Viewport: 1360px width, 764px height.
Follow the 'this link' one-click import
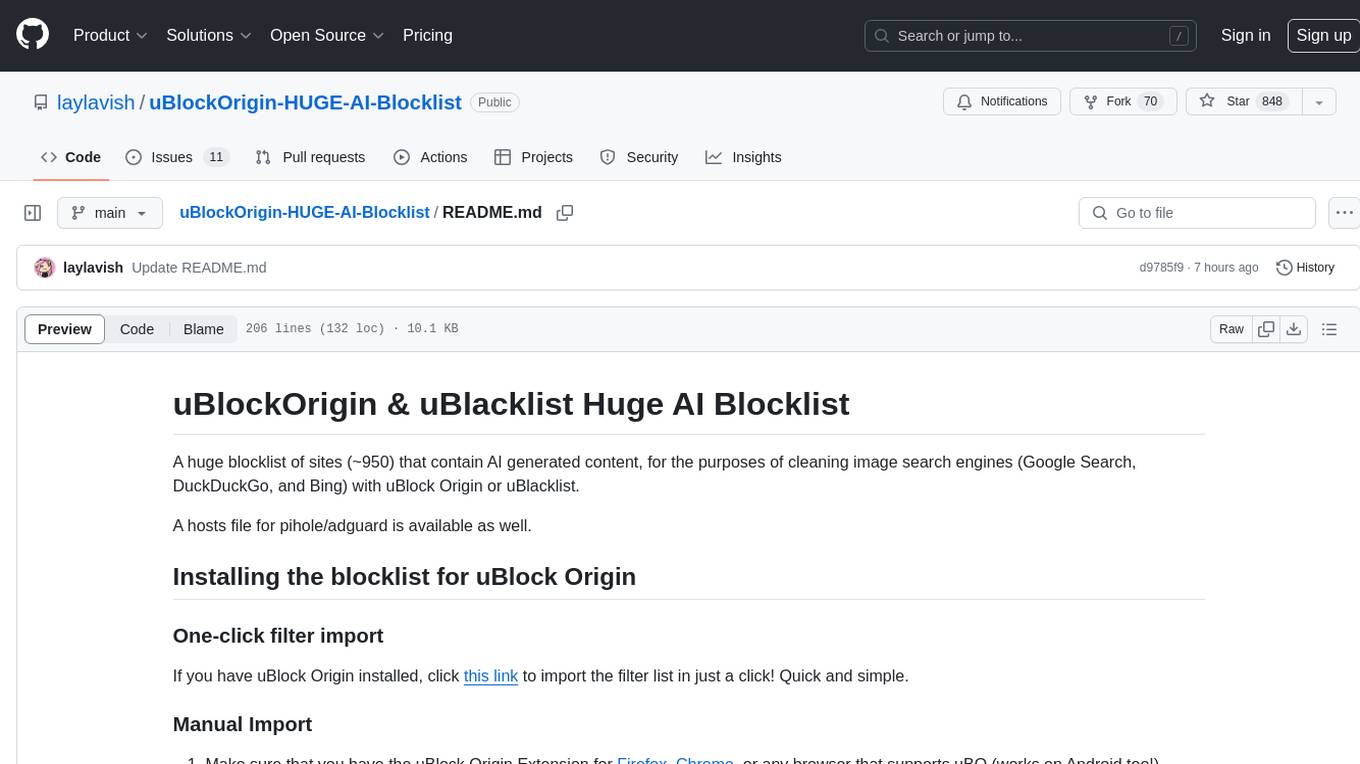pos(491,676)
